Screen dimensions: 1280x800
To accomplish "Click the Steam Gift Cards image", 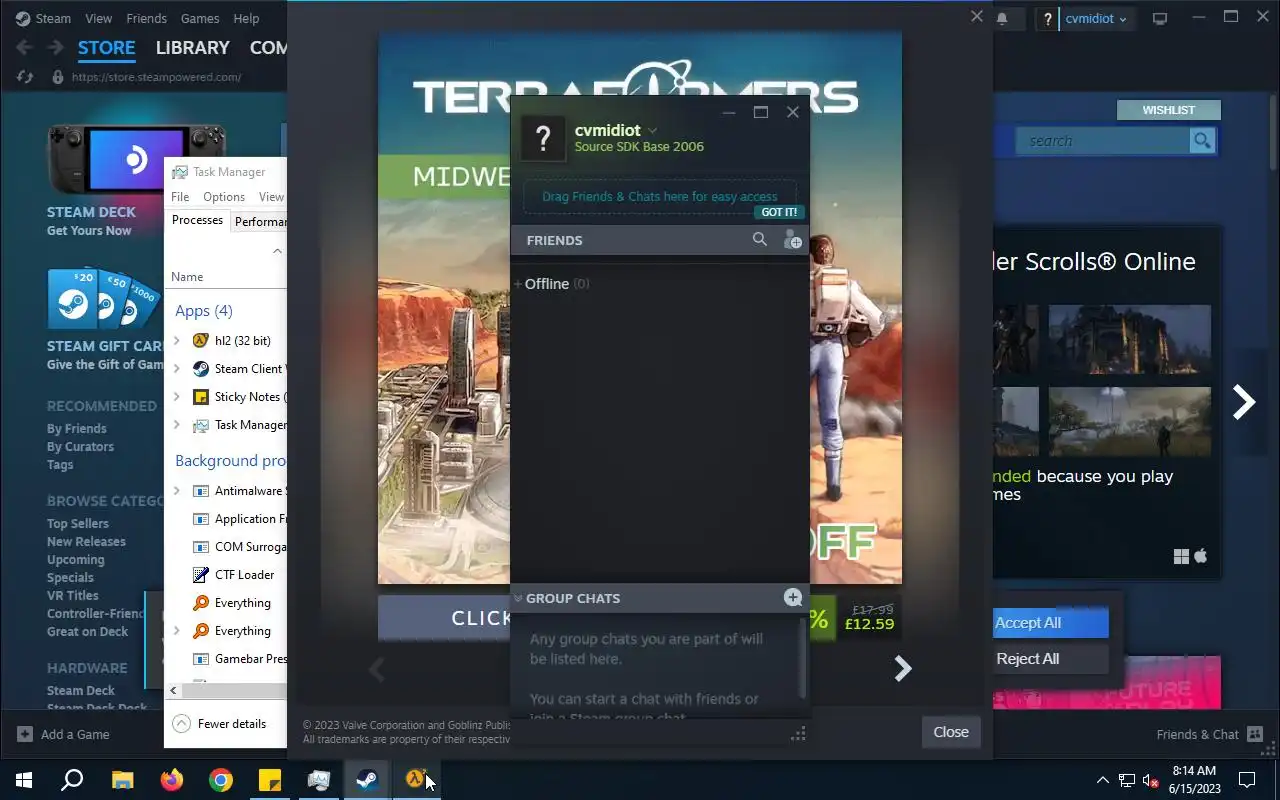I will click(104, 299).
